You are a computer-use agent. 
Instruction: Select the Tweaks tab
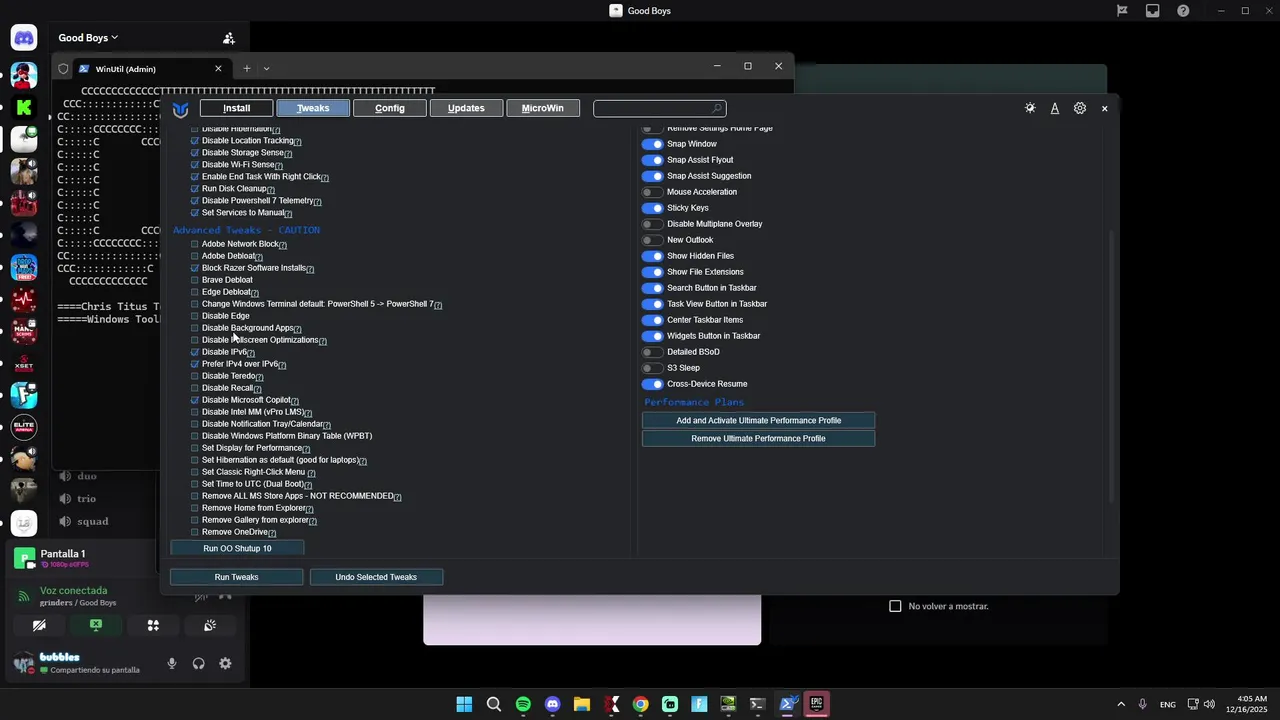(x=313, y=108)
